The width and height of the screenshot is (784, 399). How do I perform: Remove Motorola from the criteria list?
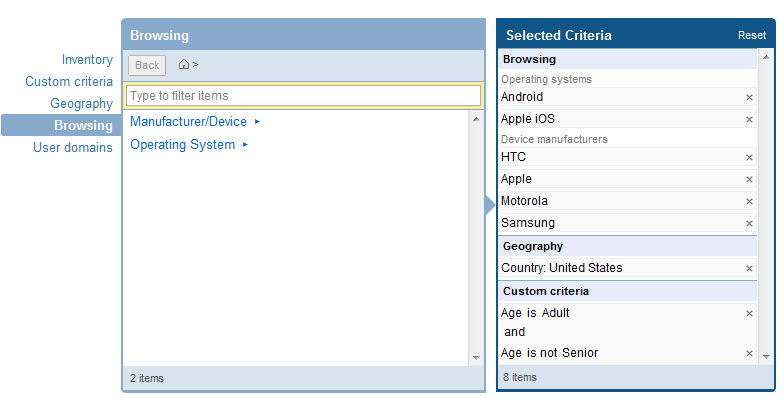749,202
